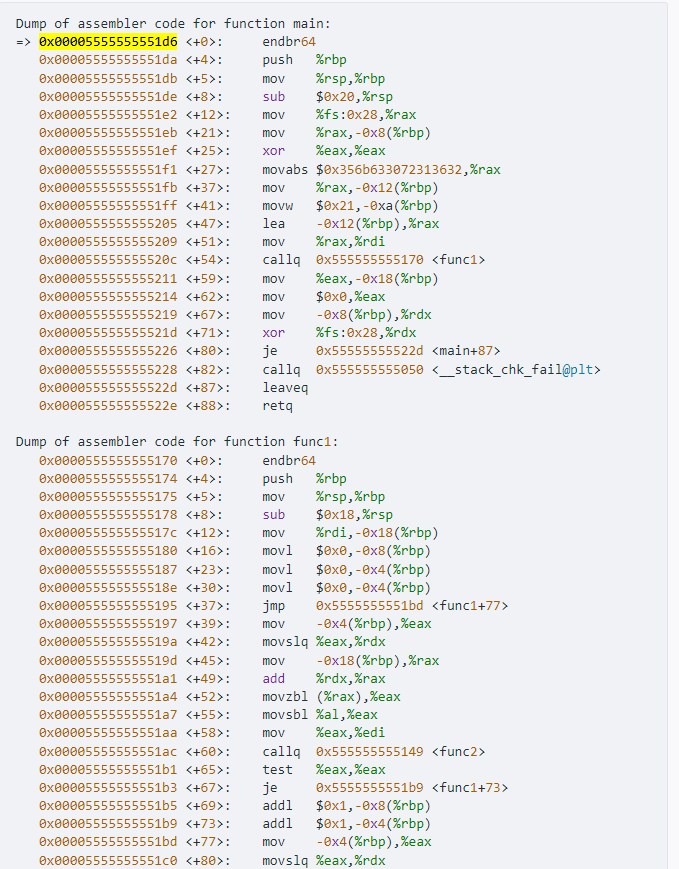Click the movzbl (%rax),%eax instruction
The height and width of the screenshot is (869, 679).
[331, 697]
